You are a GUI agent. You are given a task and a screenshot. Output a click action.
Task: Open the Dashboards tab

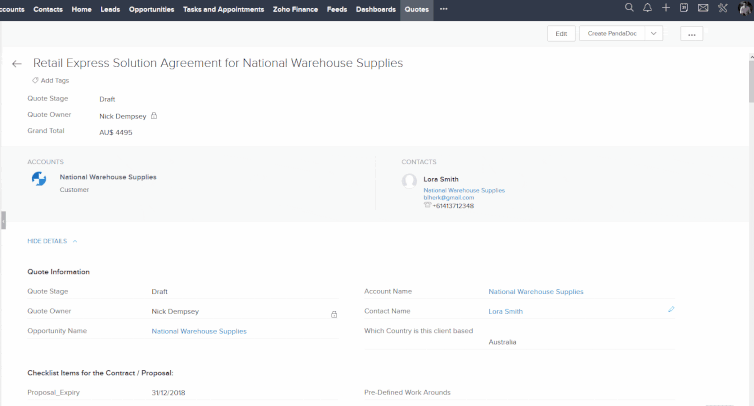376,9
